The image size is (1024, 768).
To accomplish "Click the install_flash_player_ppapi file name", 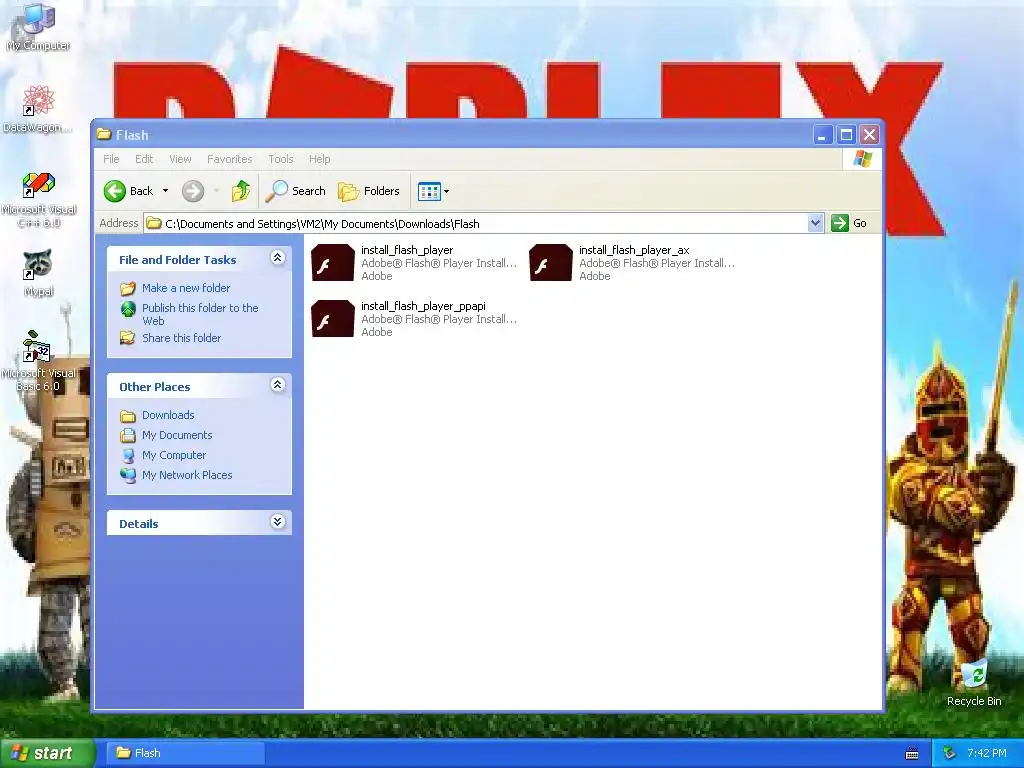I will coord(423,306).
